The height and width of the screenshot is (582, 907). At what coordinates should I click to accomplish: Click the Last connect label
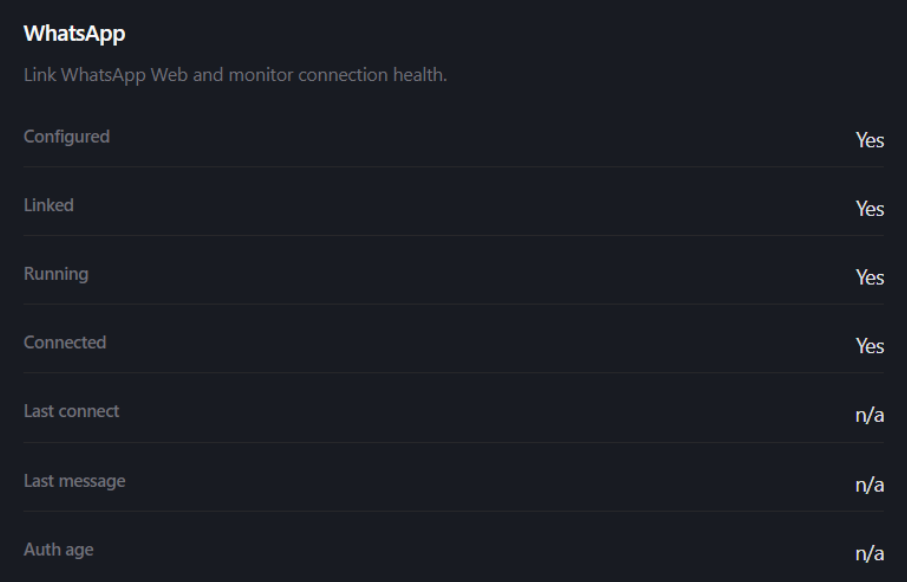point(71,411)
